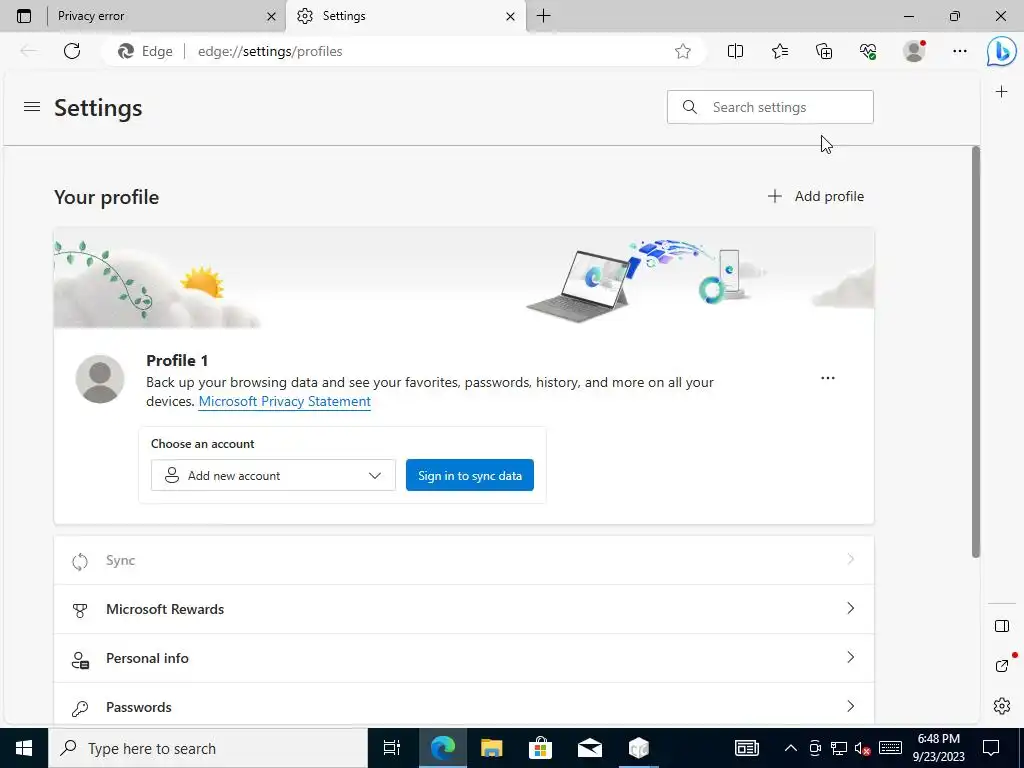Click the Search settings field

[x=770, y=107]
